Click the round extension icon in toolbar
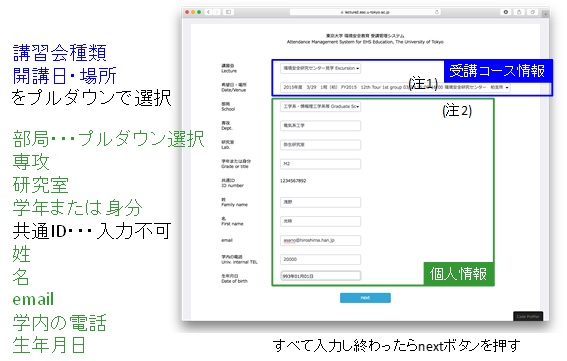Screen dimensions: 567x361 pos(506,12)
